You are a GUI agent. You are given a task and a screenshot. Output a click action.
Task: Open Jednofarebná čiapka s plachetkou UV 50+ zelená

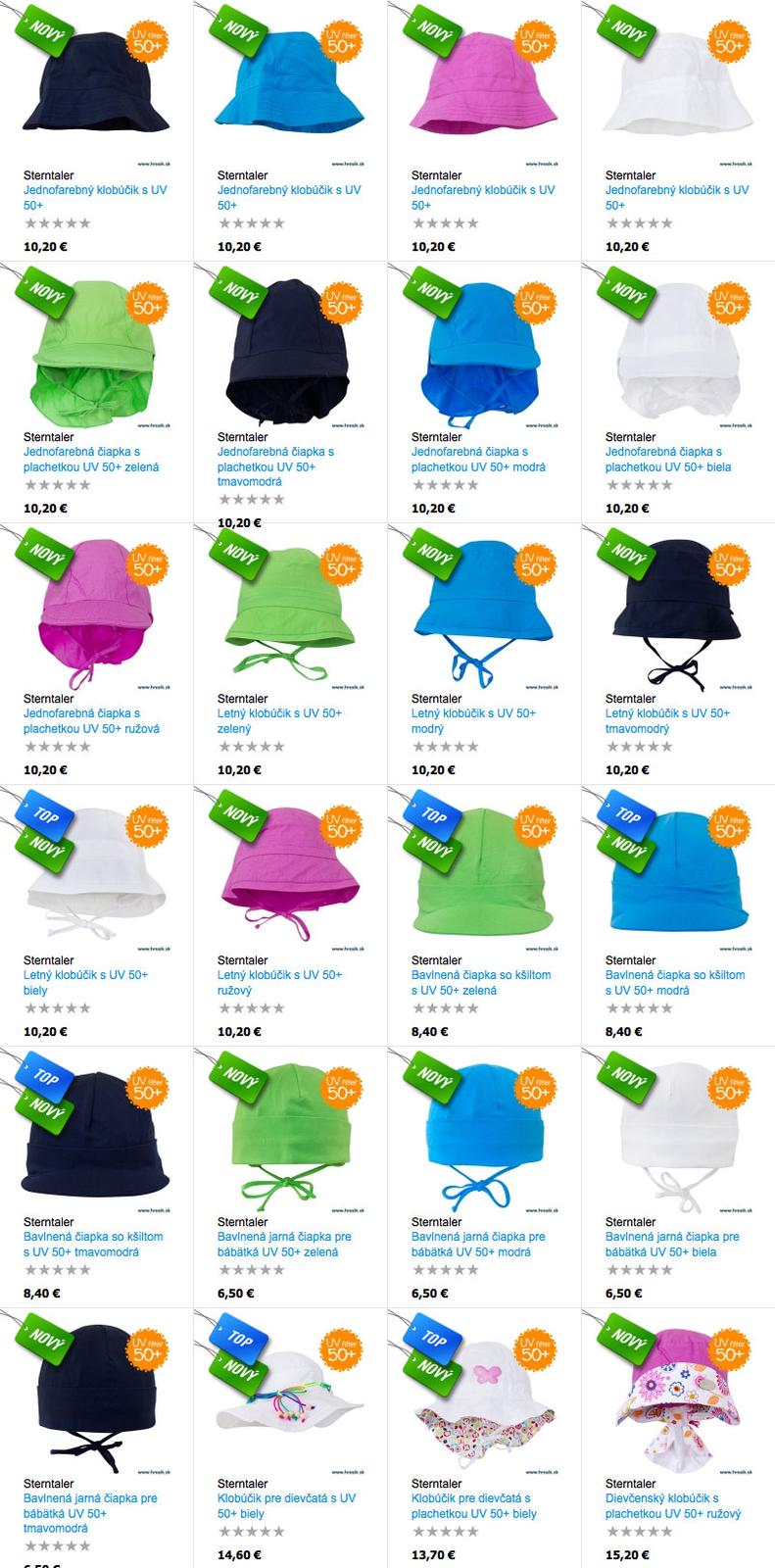pyautogui.click(x=91, y=460)
